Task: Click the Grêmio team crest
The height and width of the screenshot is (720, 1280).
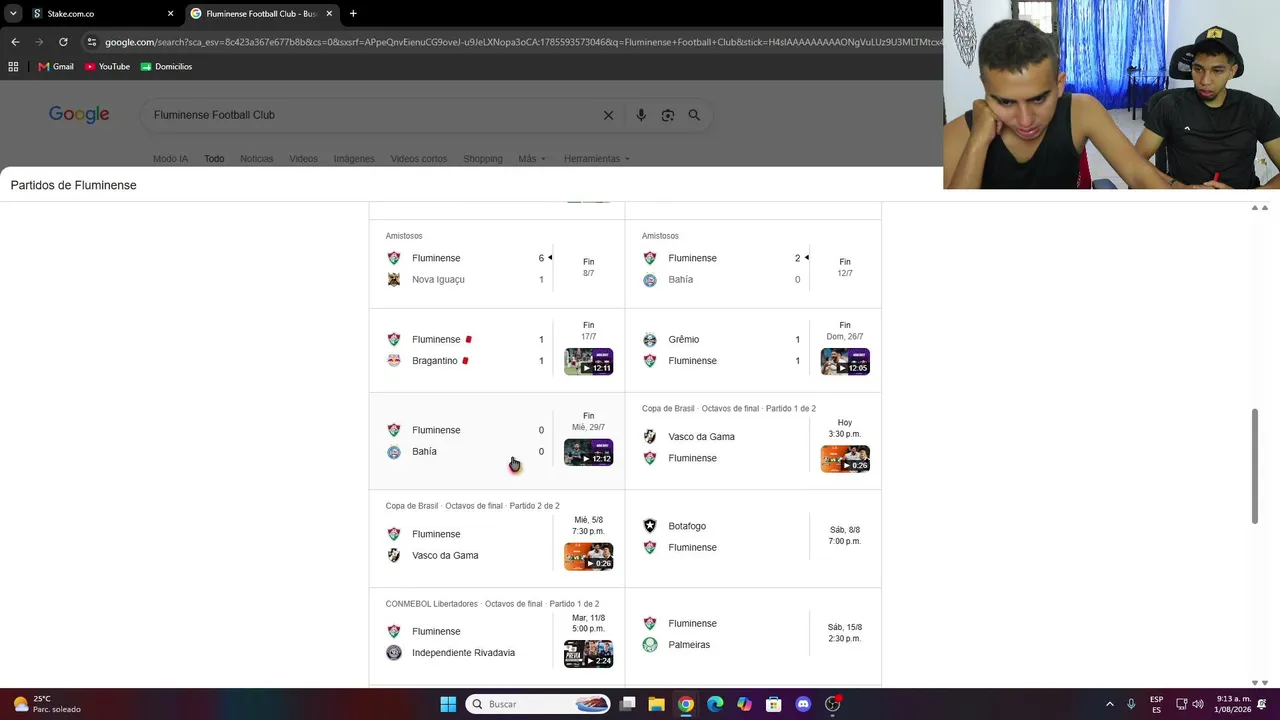Action: tap(650, 340)
